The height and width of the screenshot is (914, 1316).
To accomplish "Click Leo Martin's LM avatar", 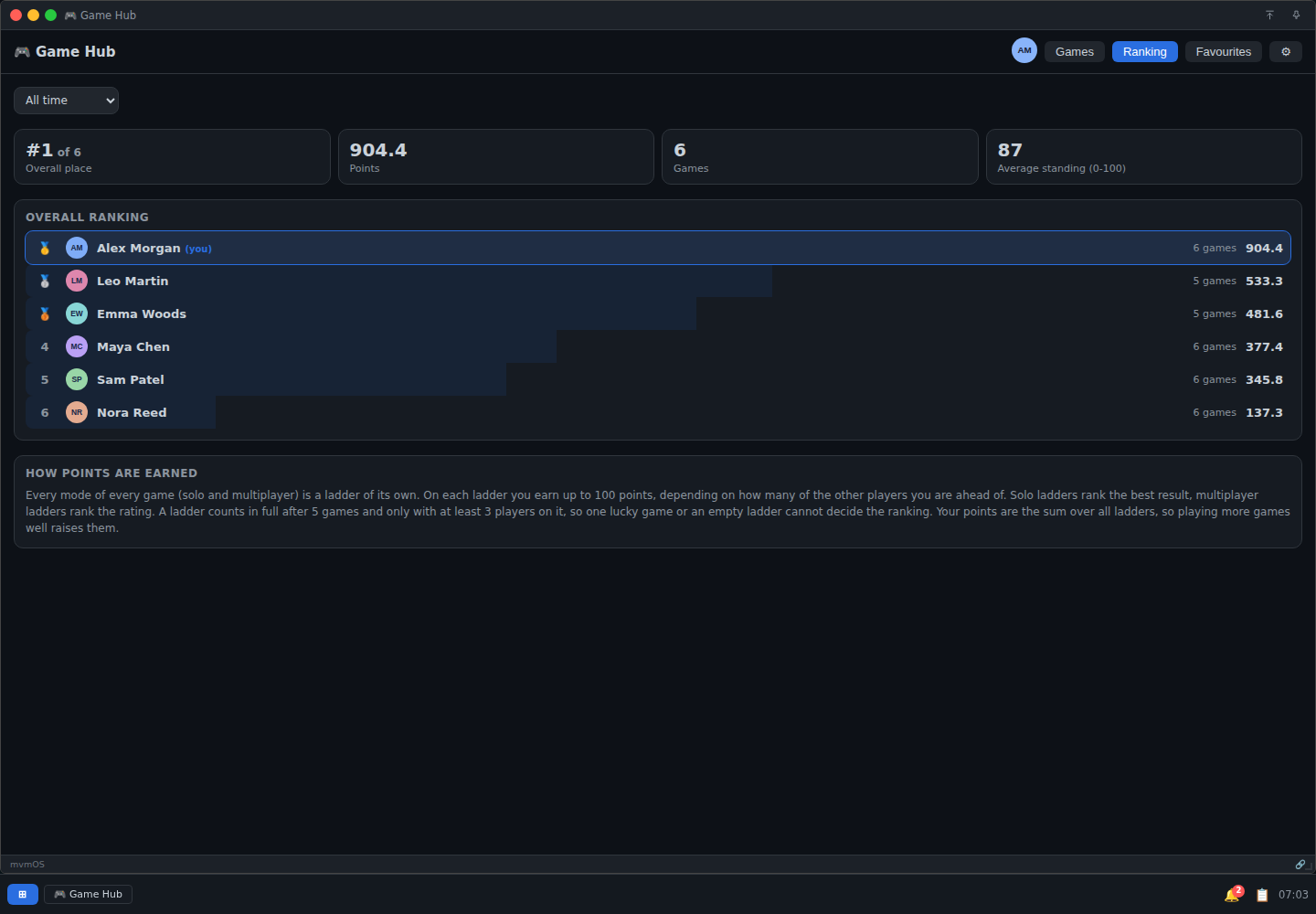I will point(77,282).
